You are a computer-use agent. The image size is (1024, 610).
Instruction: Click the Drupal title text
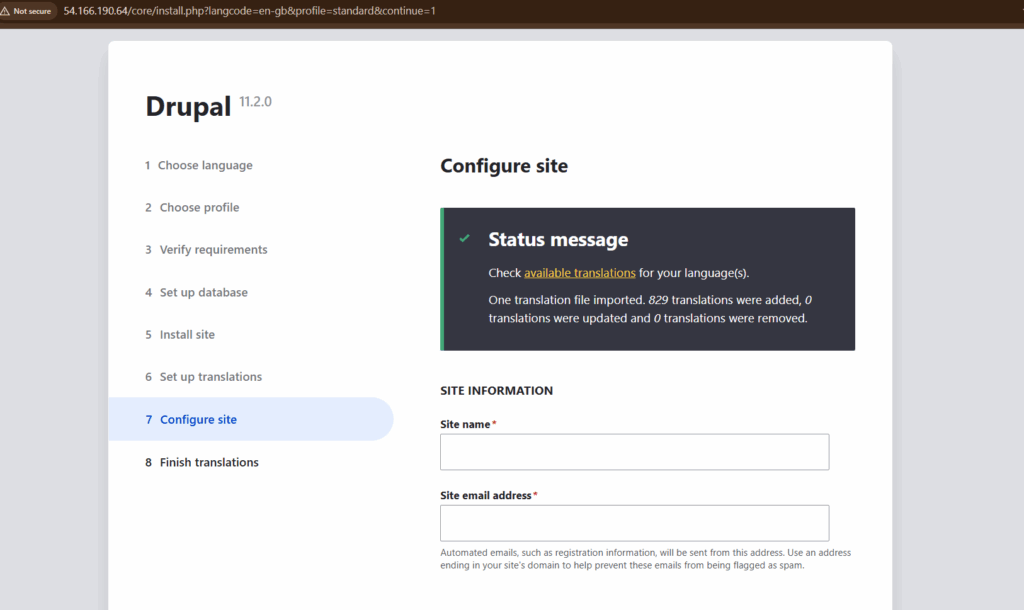pos(188,106)
